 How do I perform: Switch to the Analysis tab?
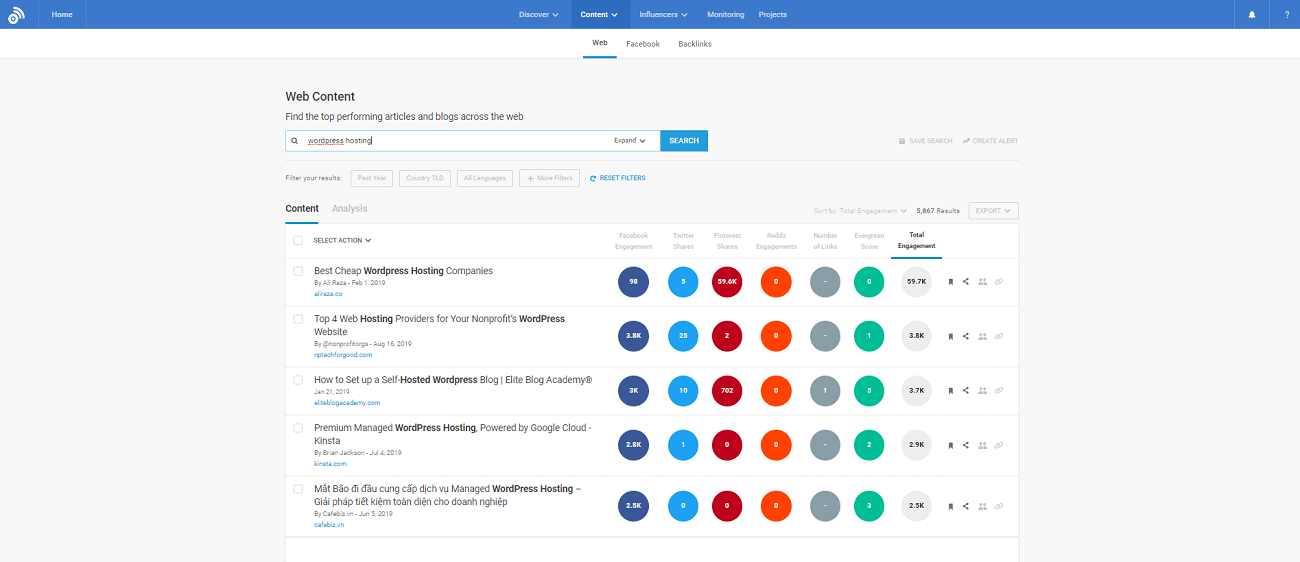pos(349,209)
